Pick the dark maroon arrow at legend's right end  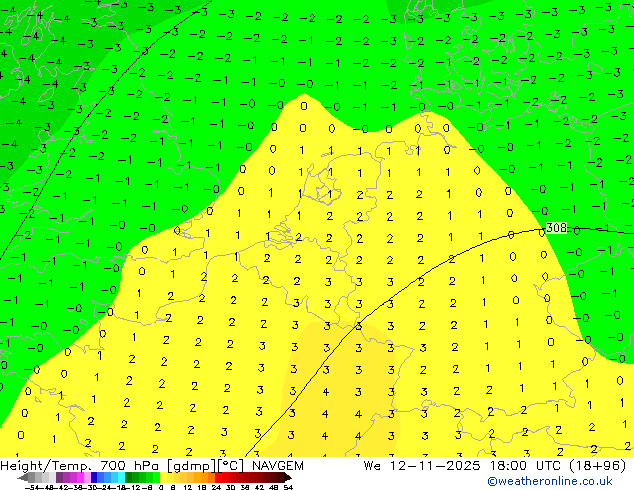point(288,477)
